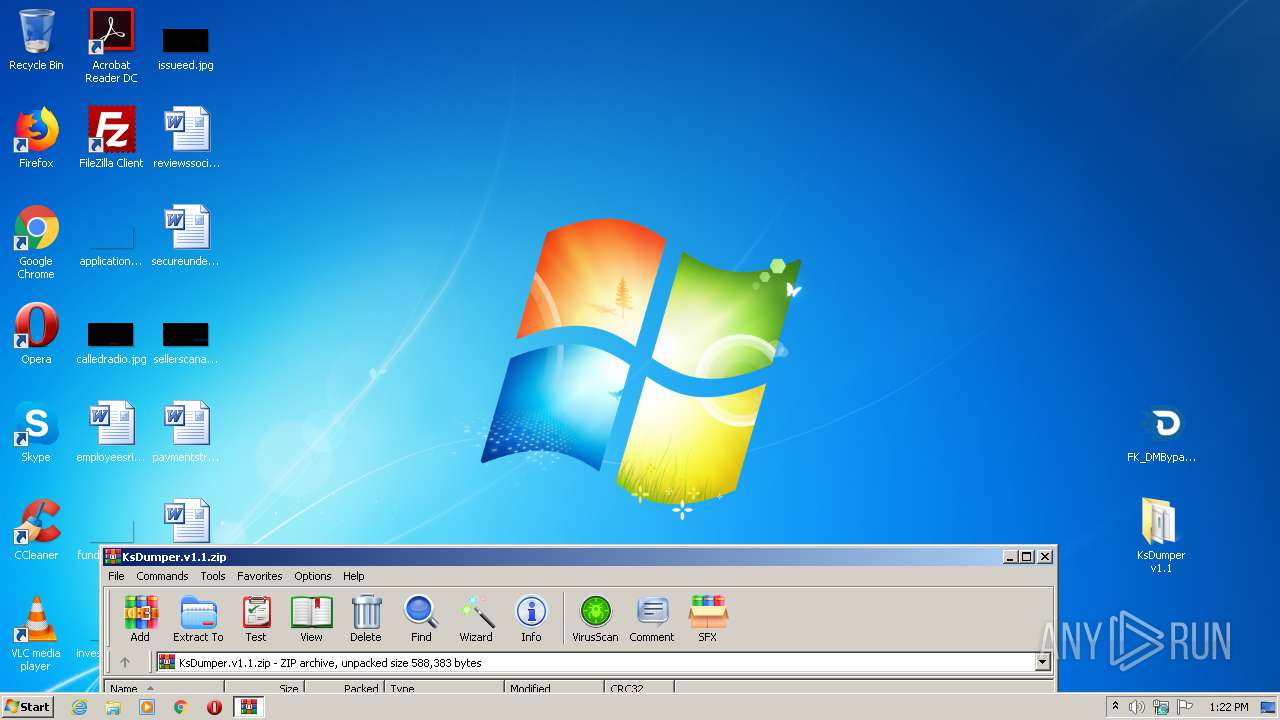Viewport: 1280px width, 720px height.
Task: Sort by the Type column header
Action: click(x=444, y=688)
